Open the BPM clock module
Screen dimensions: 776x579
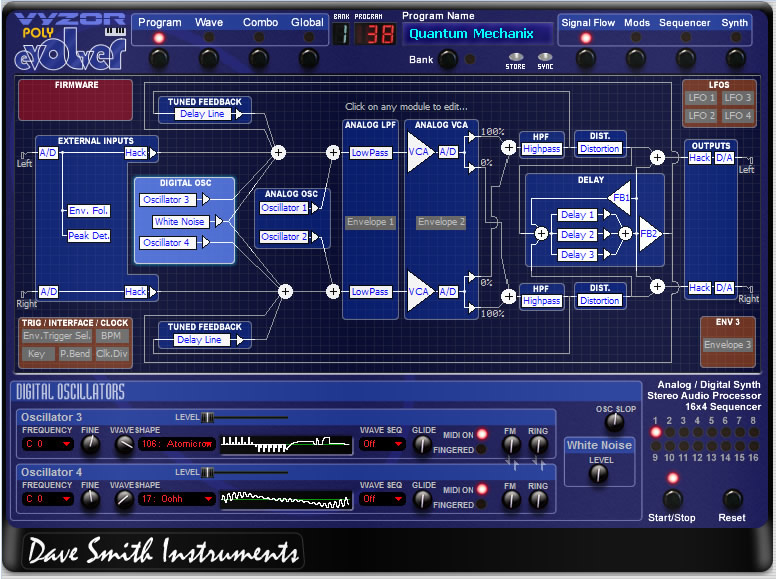[x=111, y=336]
